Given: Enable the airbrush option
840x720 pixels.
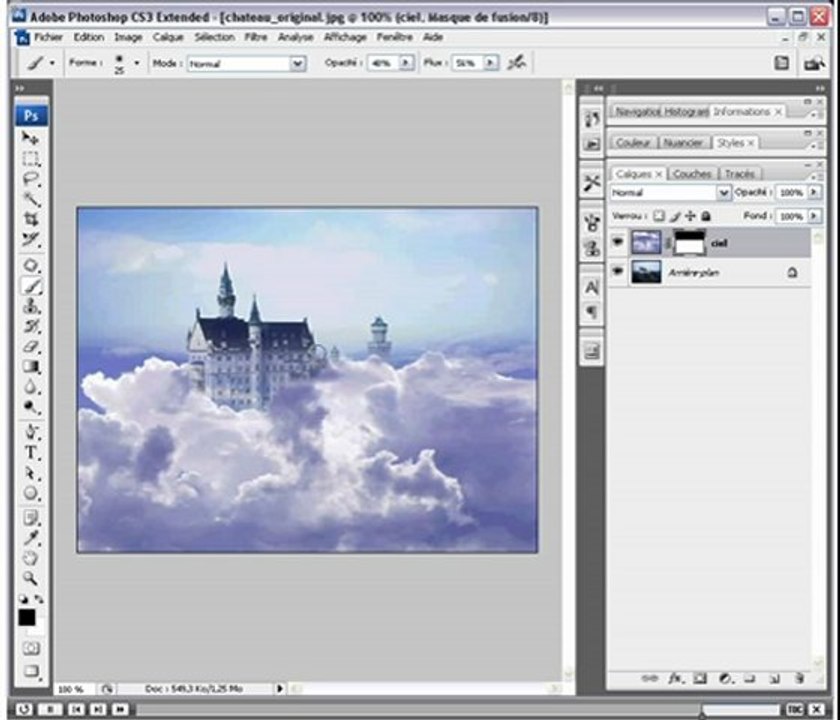Looking at the screenshot, I should click(x=516, y=63).
